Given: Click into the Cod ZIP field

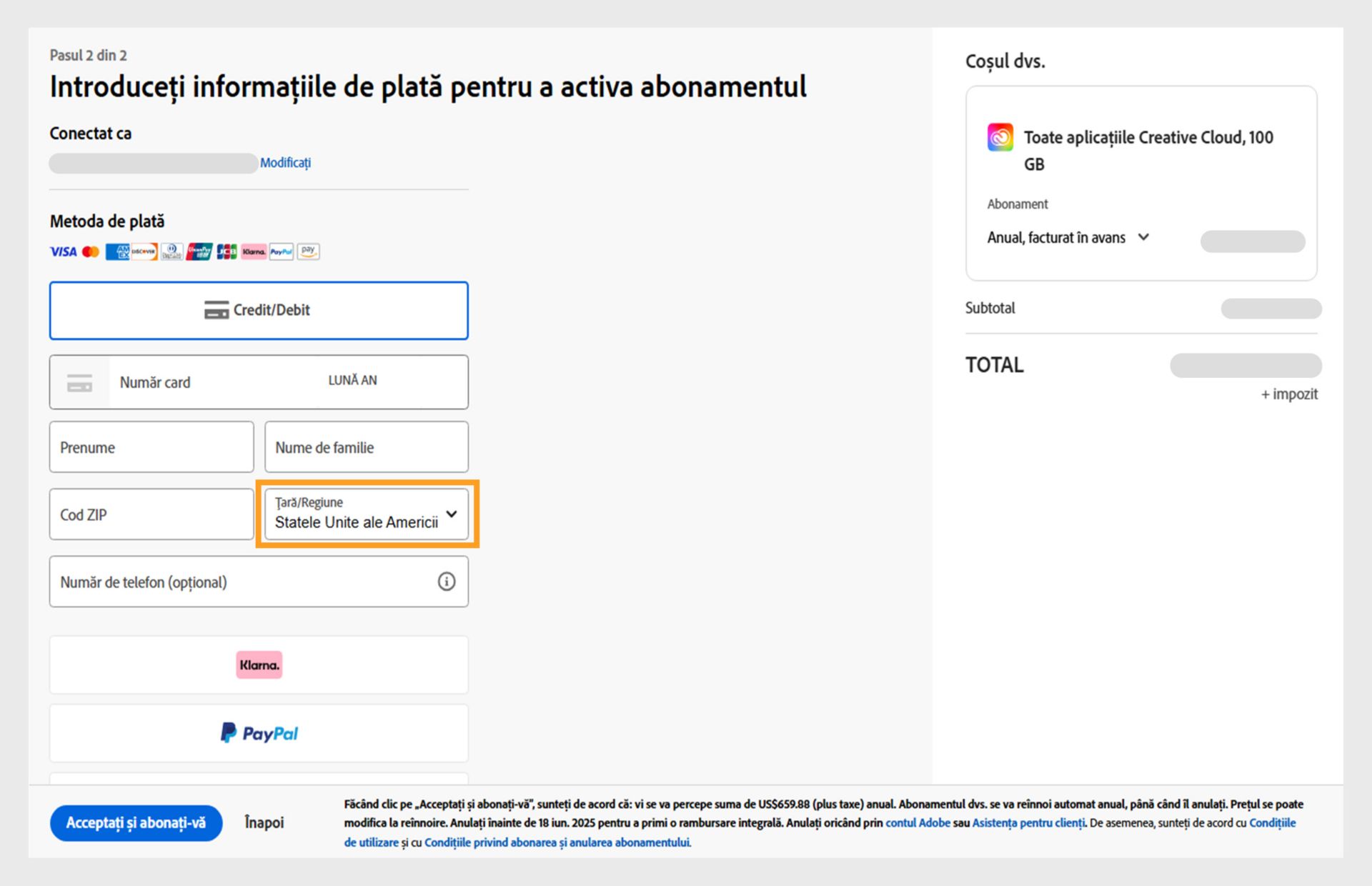Looking at the screenshot, I should click(151, 514).
